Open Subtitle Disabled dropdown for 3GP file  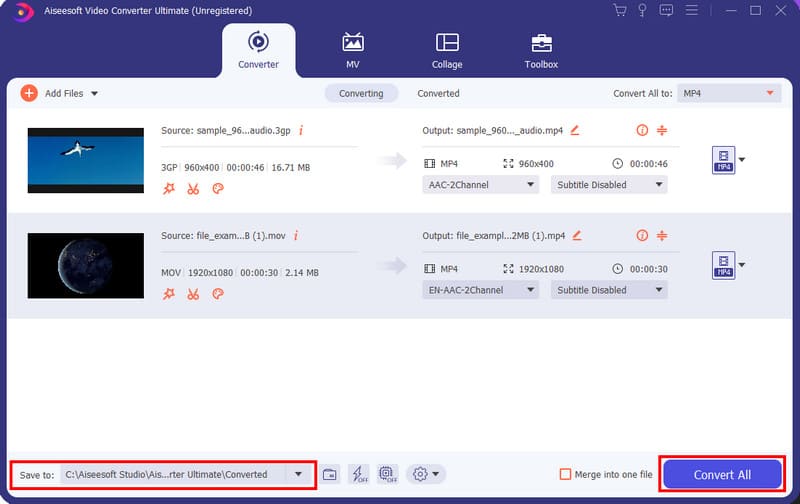[609, 185]
